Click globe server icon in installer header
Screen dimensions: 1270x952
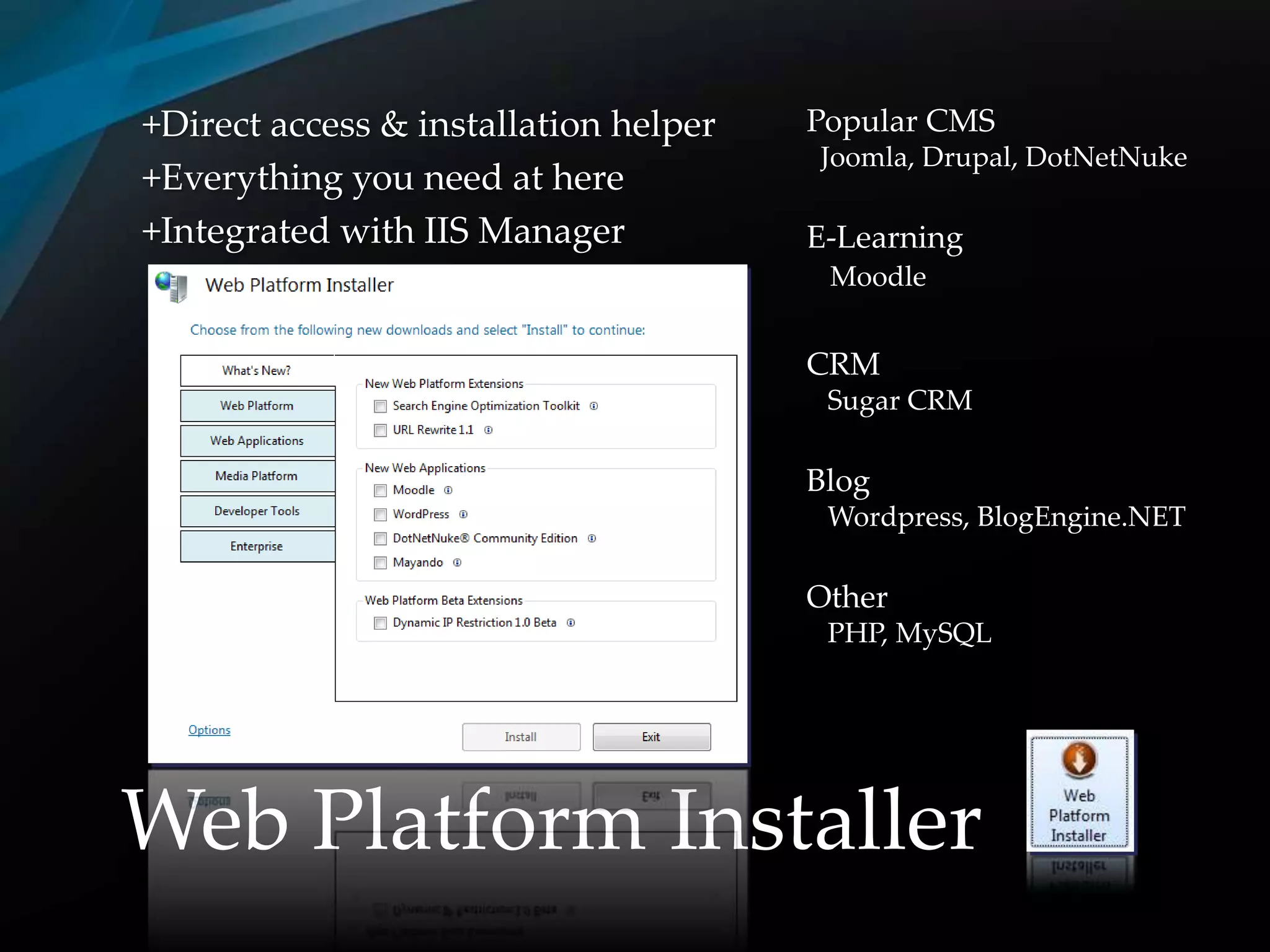click(172, 286)
